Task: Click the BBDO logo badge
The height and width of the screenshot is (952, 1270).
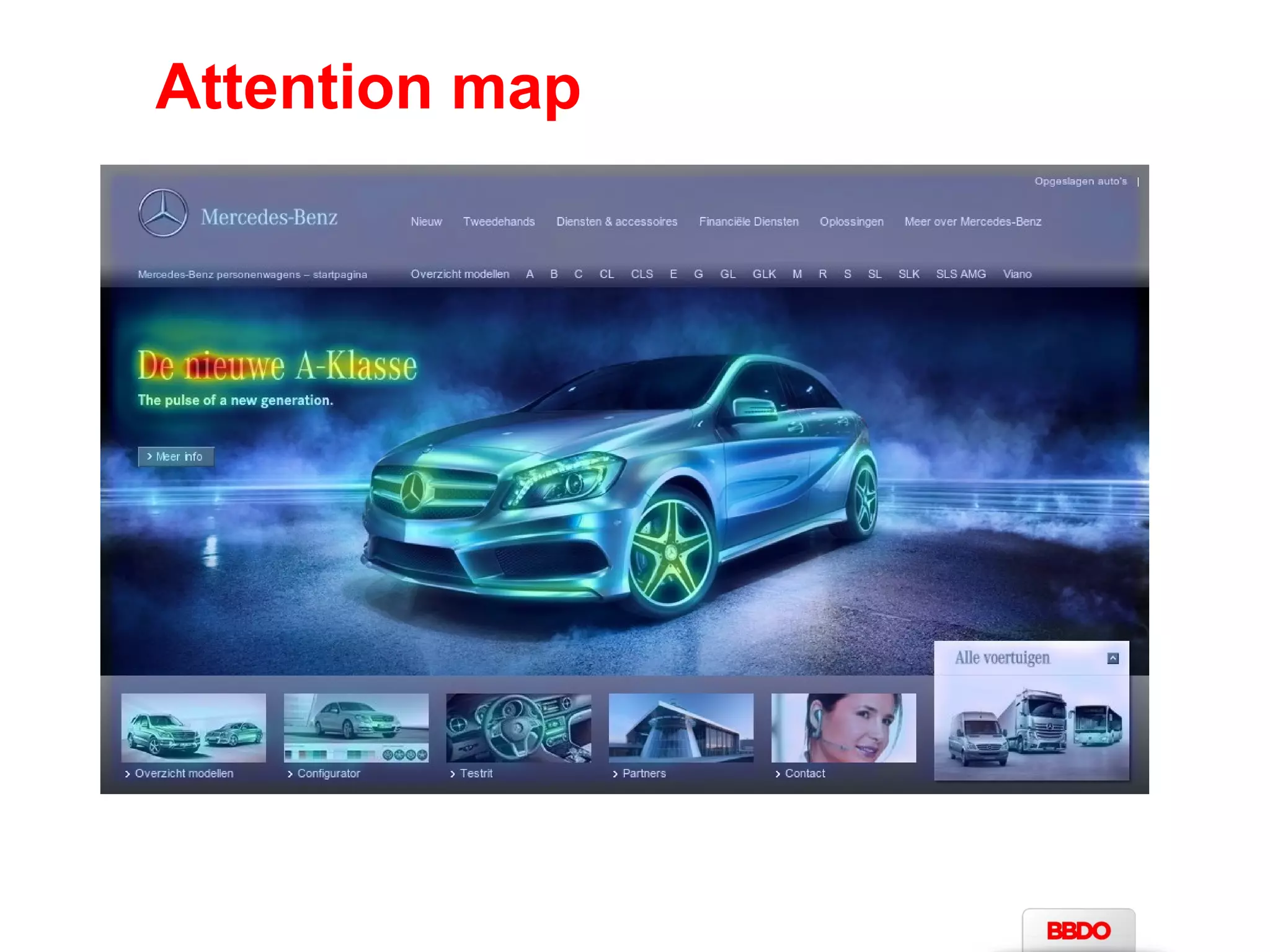Action: tap(1078, 930)
